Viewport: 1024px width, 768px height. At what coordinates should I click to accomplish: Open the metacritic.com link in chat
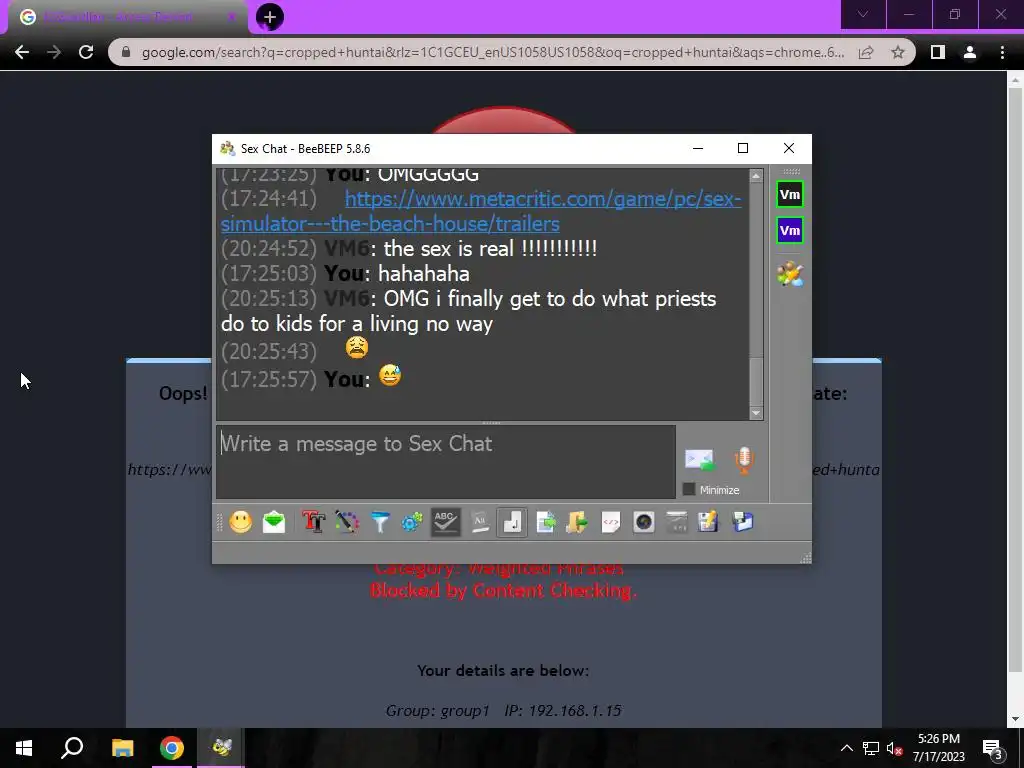[x=481, y=211]
